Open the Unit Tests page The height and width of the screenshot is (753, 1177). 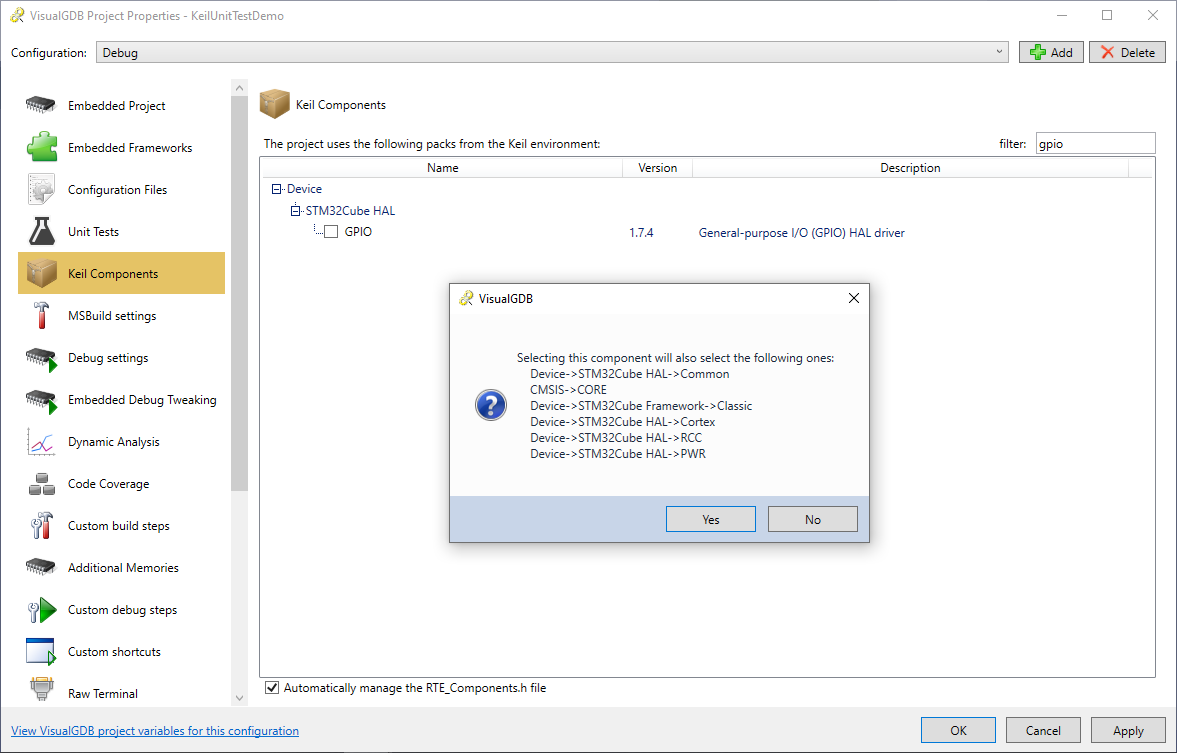[x=122, y=231]
